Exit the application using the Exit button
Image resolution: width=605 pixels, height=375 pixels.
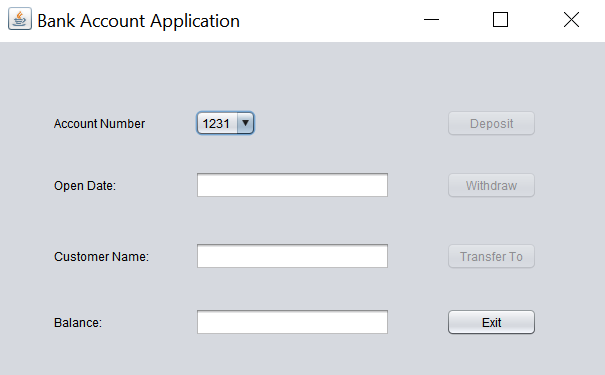pyautogui.click(x=491, y=322)
